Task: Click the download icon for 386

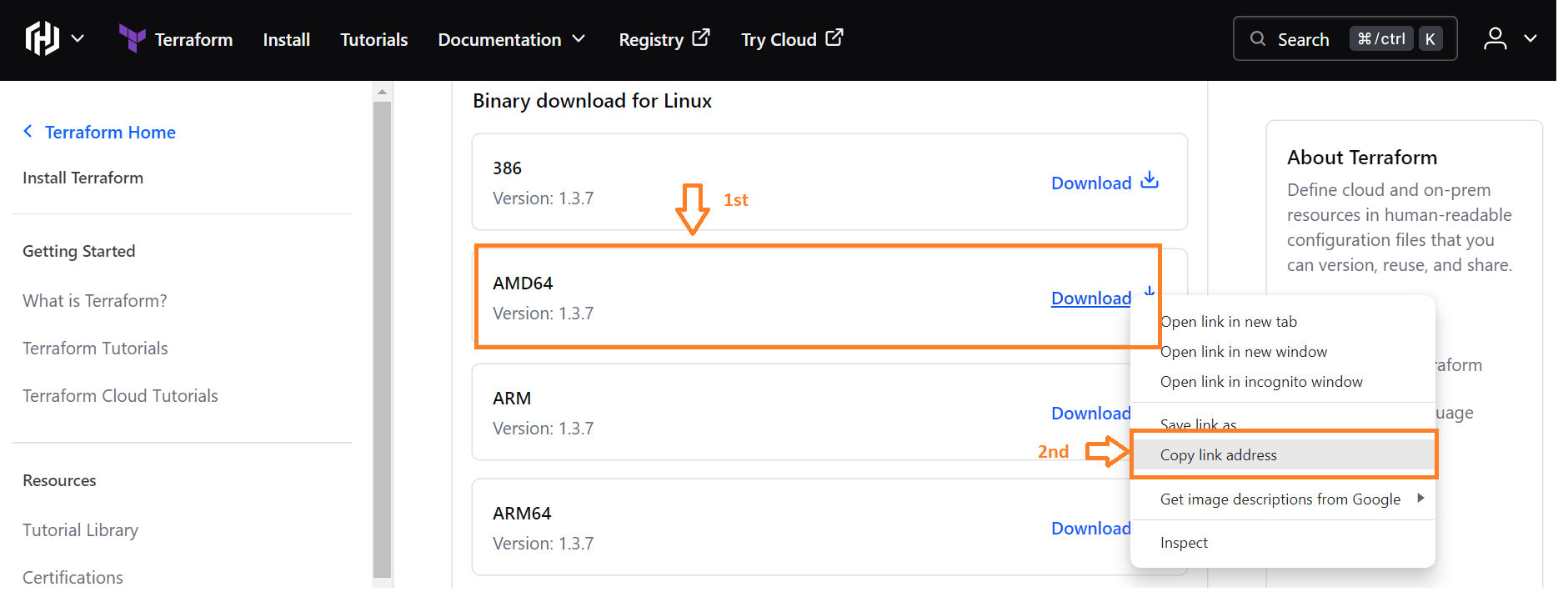Action: 1150,180
